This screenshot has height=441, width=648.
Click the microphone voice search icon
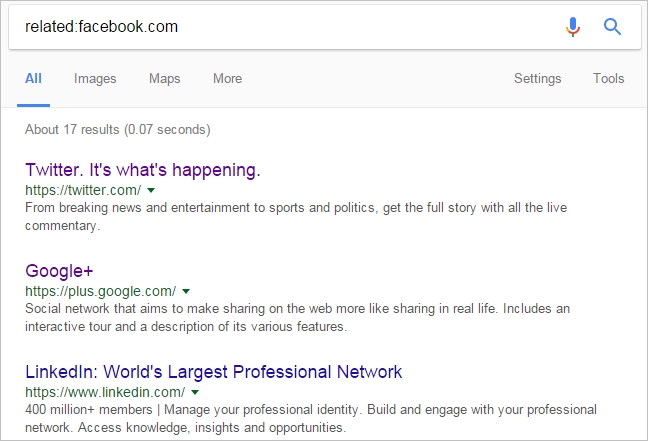(573, 27)
